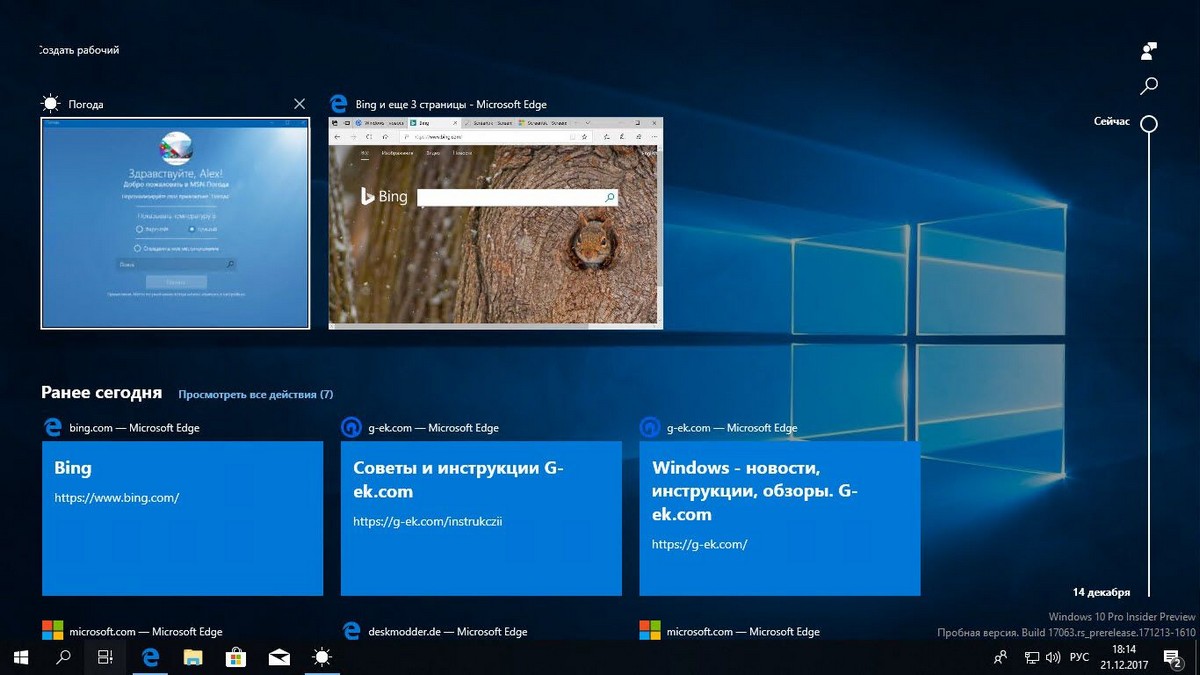The height and width of the screenshot is (675, 1200).
Task: Open Microsoft Edge from taskbar
Action: click(x=151, y=657)
